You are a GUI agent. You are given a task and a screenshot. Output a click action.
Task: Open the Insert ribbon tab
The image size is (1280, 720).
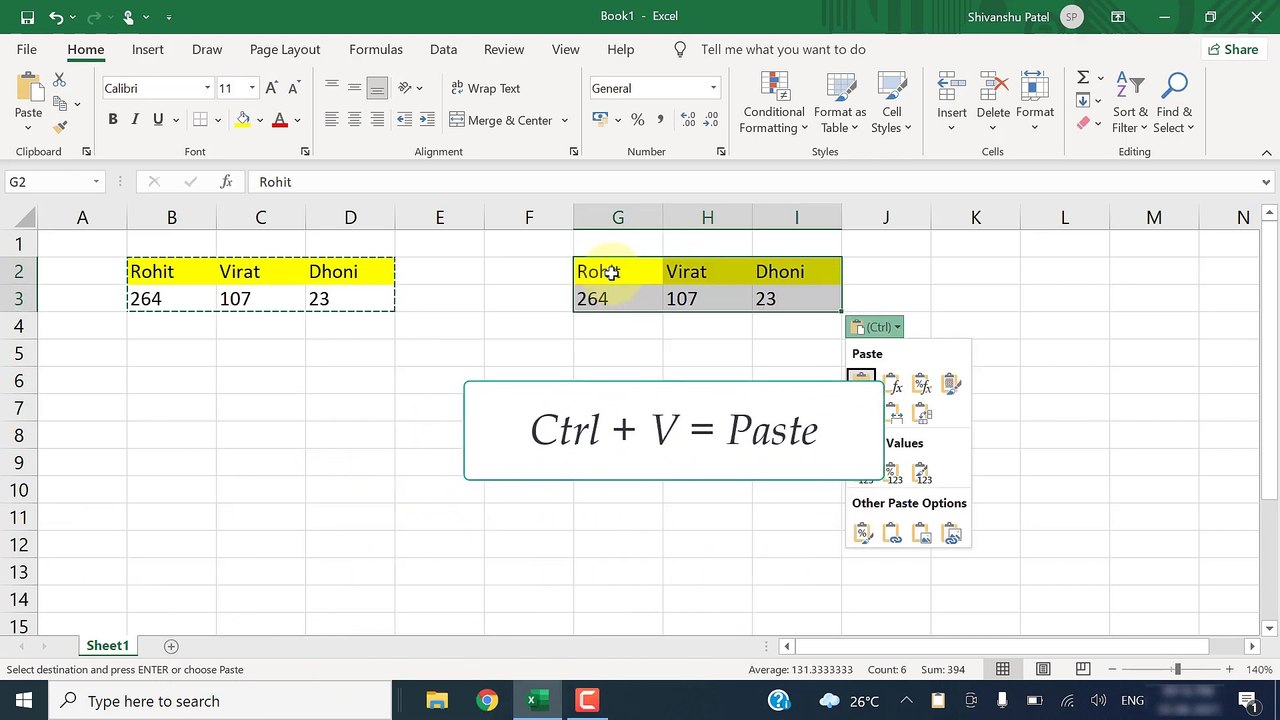[148, 49]
